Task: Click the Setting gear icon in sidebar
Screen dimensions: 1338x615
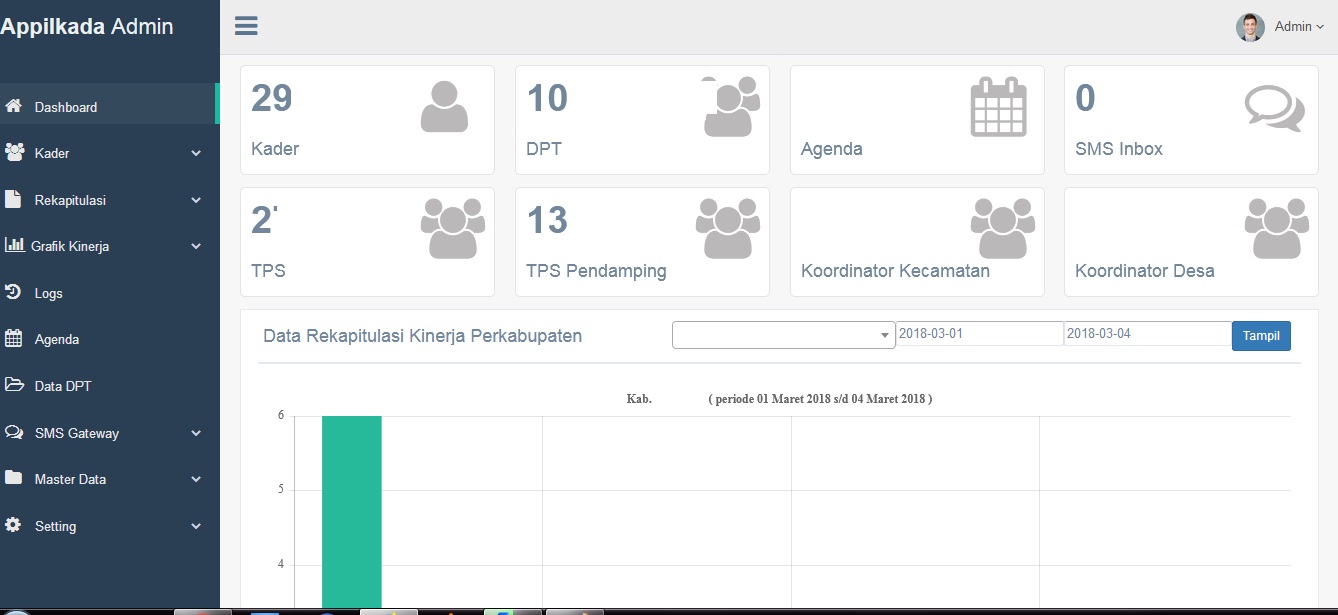Action: coord(13,525)
